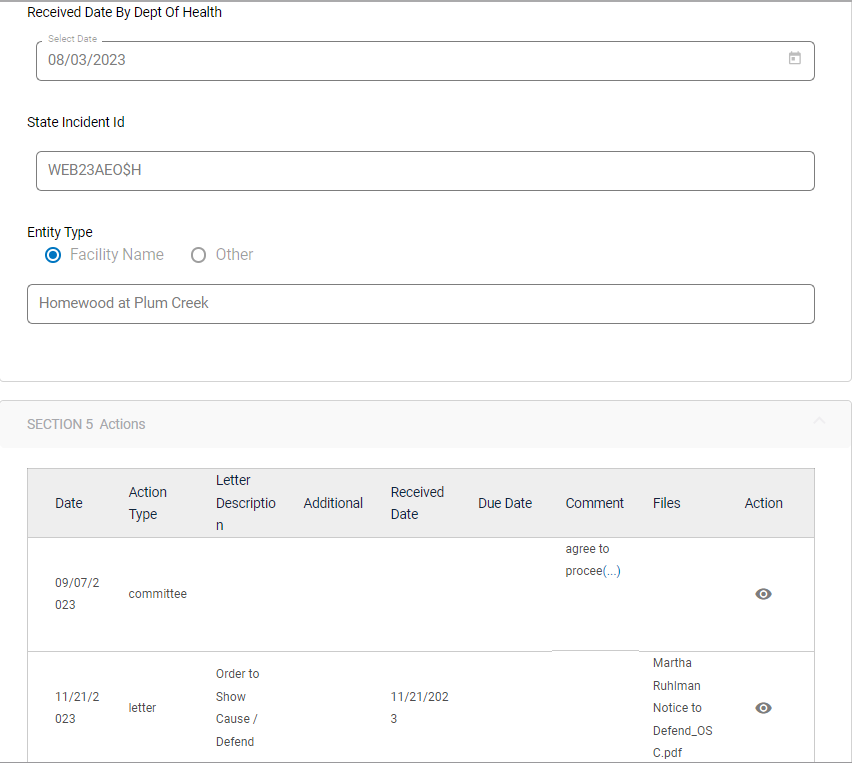The image size is (852, 763).
Task: Select the Other entity type option
Action: (198, 255)
